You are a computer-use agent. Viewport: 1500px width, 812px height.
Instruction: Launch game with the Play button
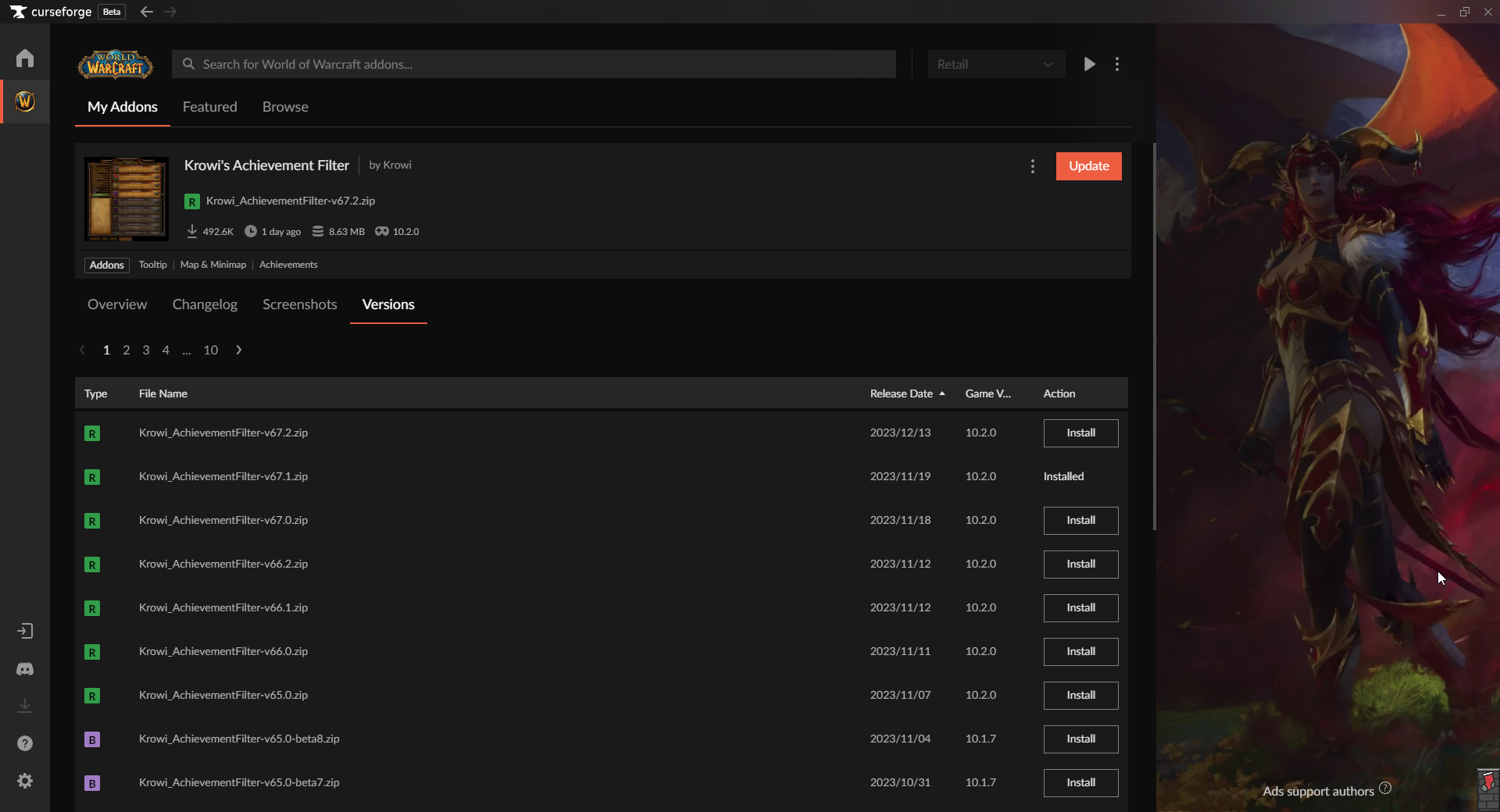click(x=1089, y=64)
